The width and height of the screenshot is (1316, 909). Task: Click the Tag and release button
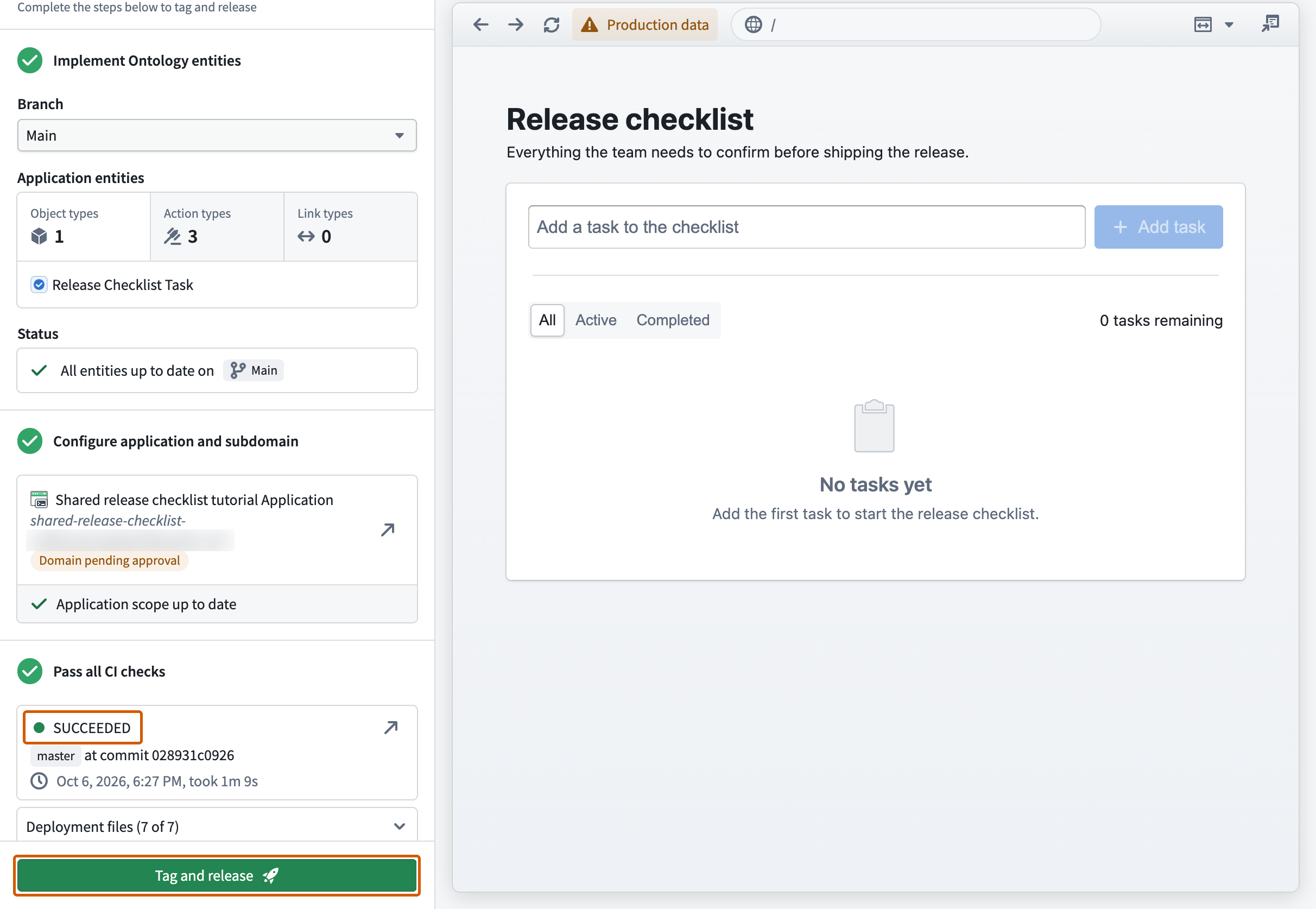(x=217, y=875)
